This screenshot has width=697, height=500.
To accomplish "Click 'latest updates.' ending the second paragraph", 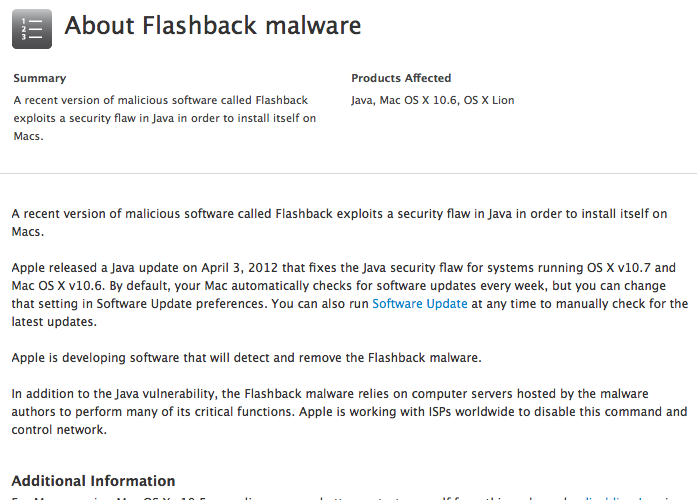I will 55,321.
